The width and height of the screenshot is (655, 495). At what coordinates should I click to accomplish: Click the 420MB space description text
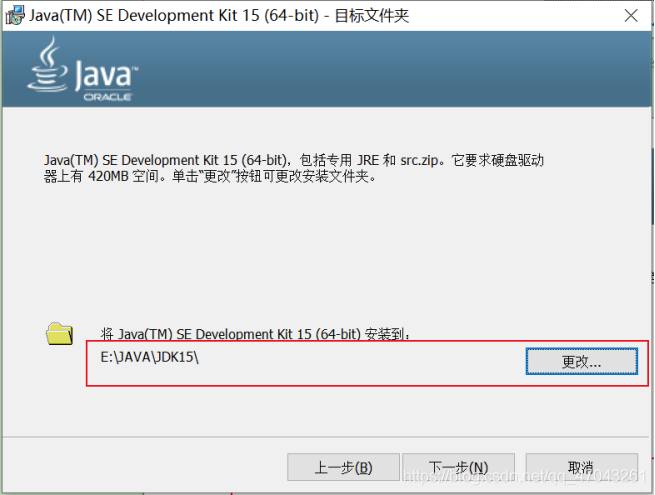click(x=294, y=168)
